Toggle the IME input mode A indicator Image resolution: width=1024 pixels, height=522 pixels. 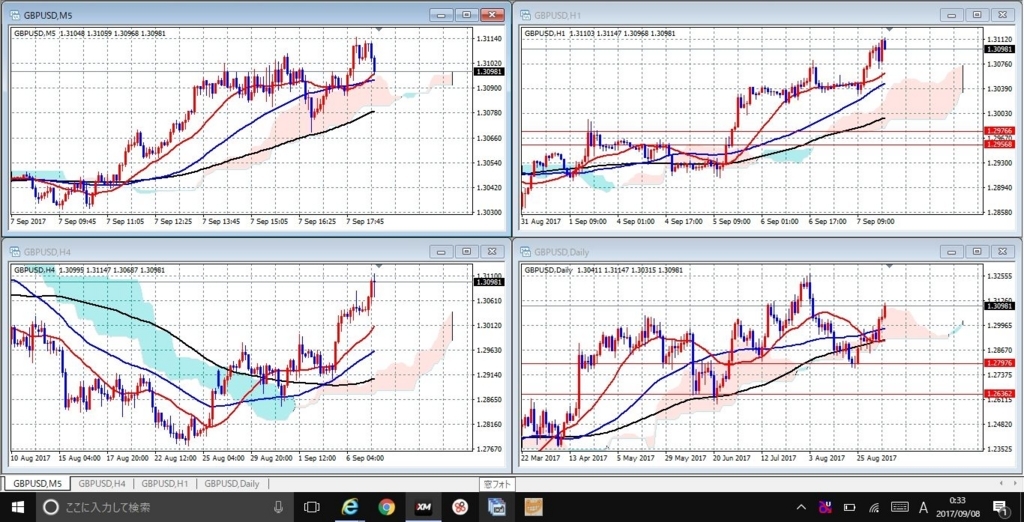(x=923, y=507)
